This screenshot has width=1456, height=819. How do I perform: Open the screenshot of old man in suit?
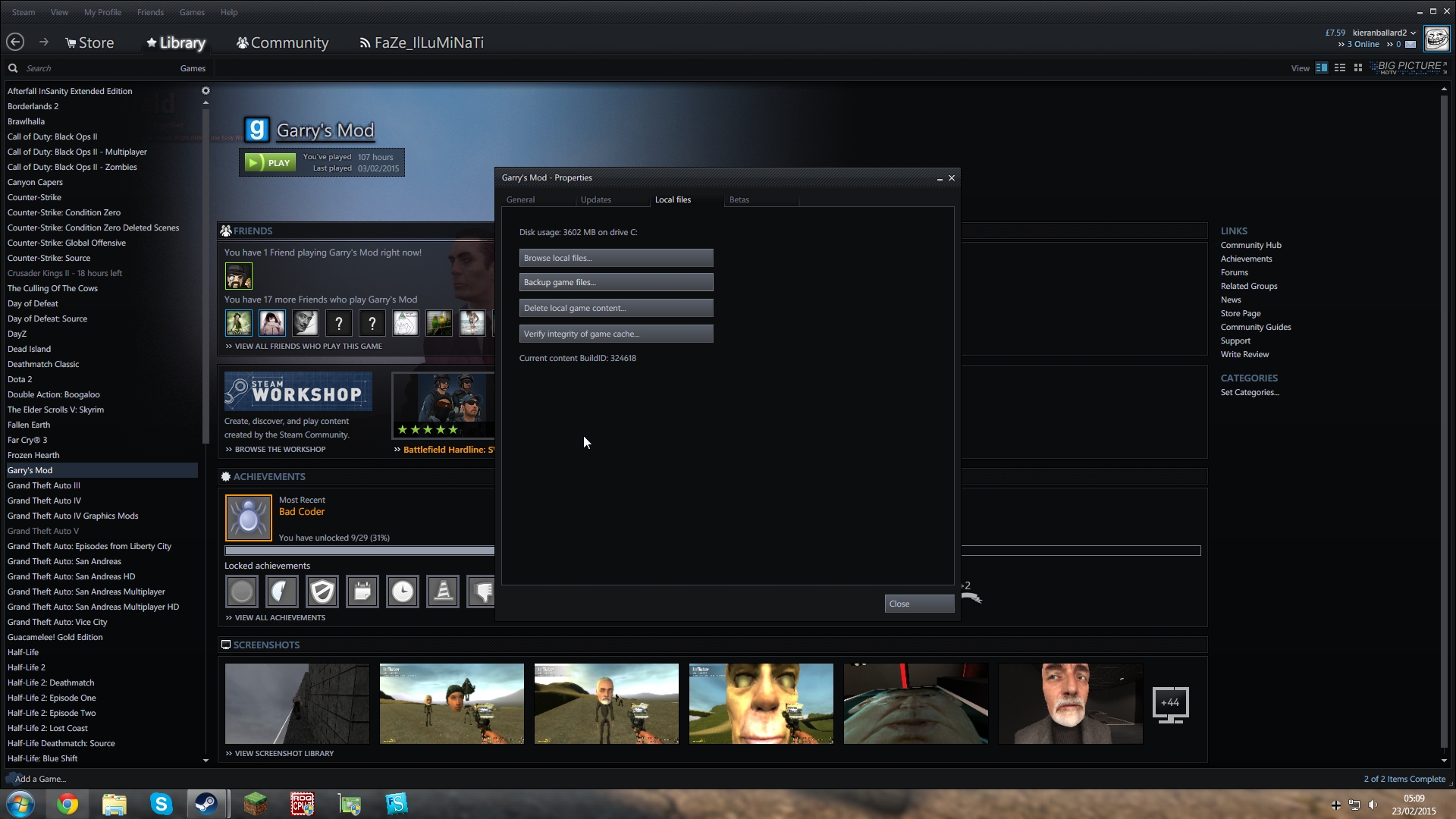1070,704
